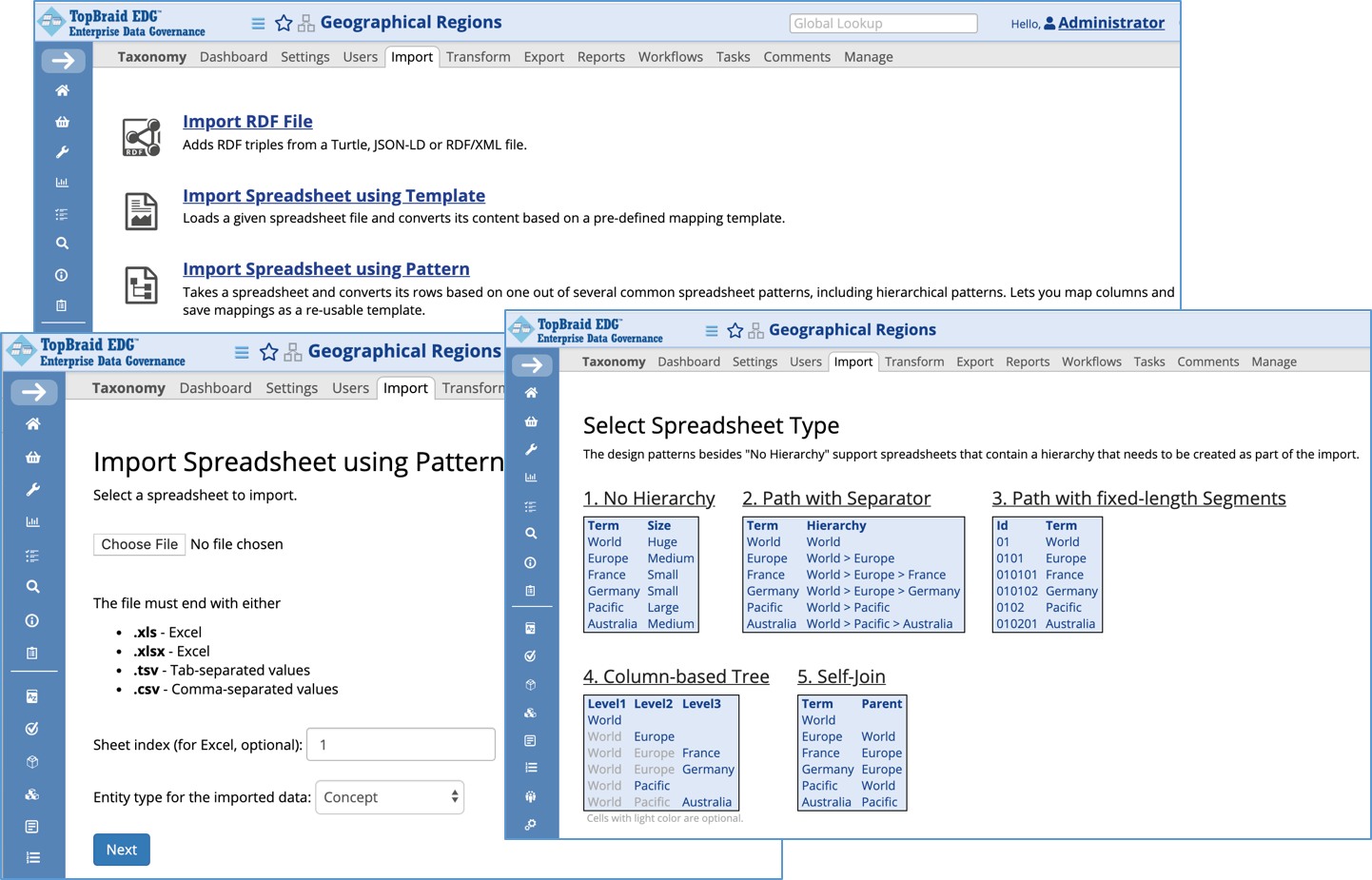The height and width of the screenshot is (880, 1372).
Task: Open hamburger menu in right window header
Action: coord(712,331)
